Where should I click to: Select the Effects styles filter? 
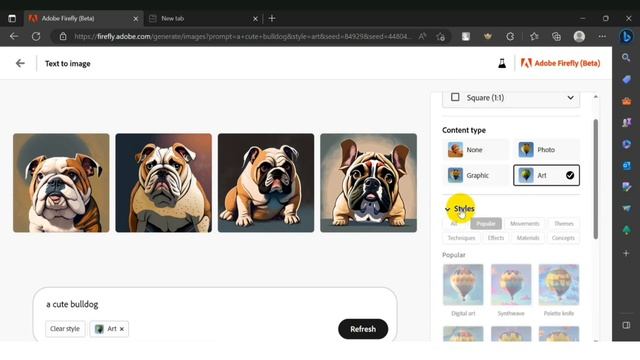(496, 238)
